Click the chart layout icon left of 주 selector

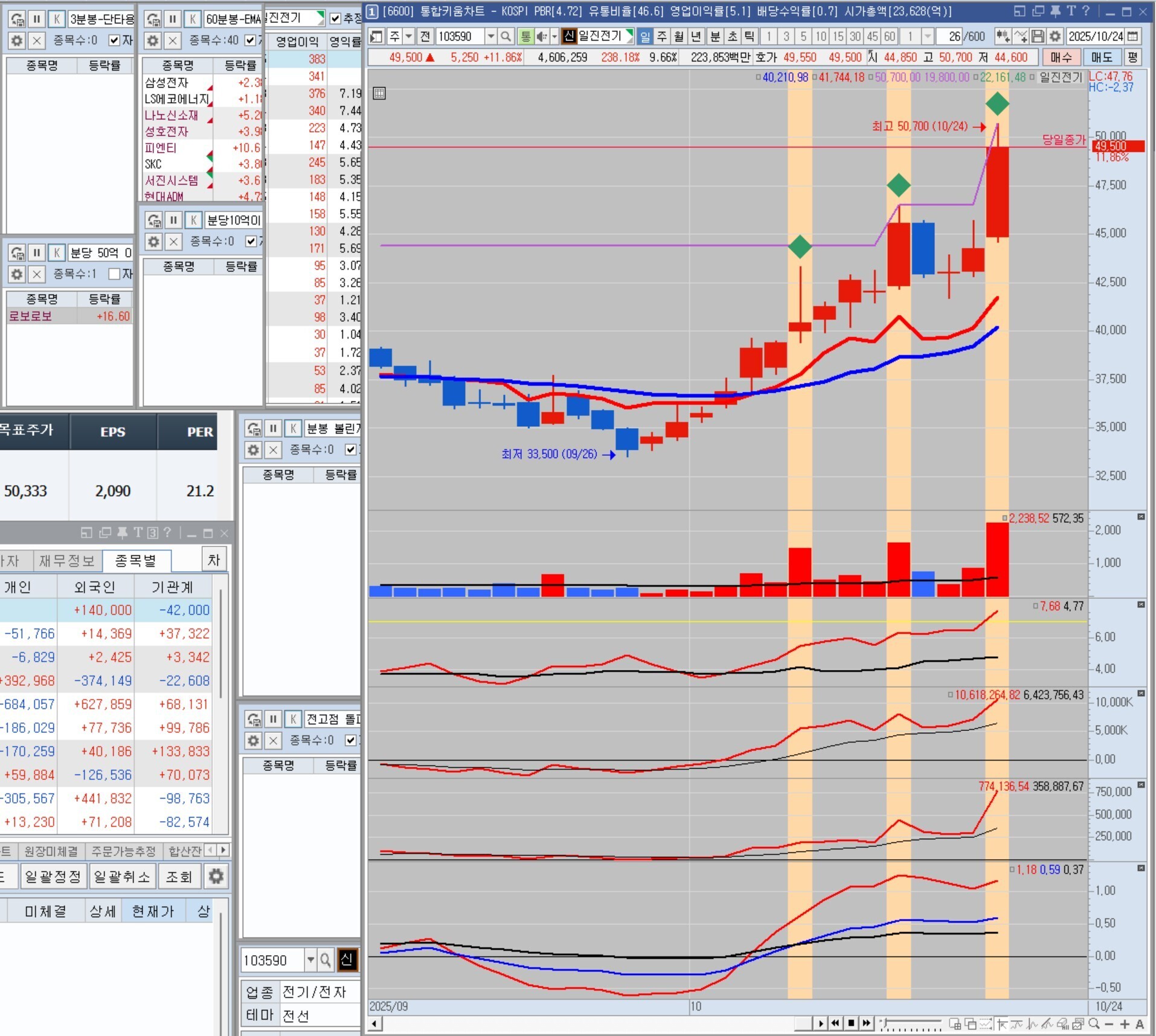[x=376, y=37]
